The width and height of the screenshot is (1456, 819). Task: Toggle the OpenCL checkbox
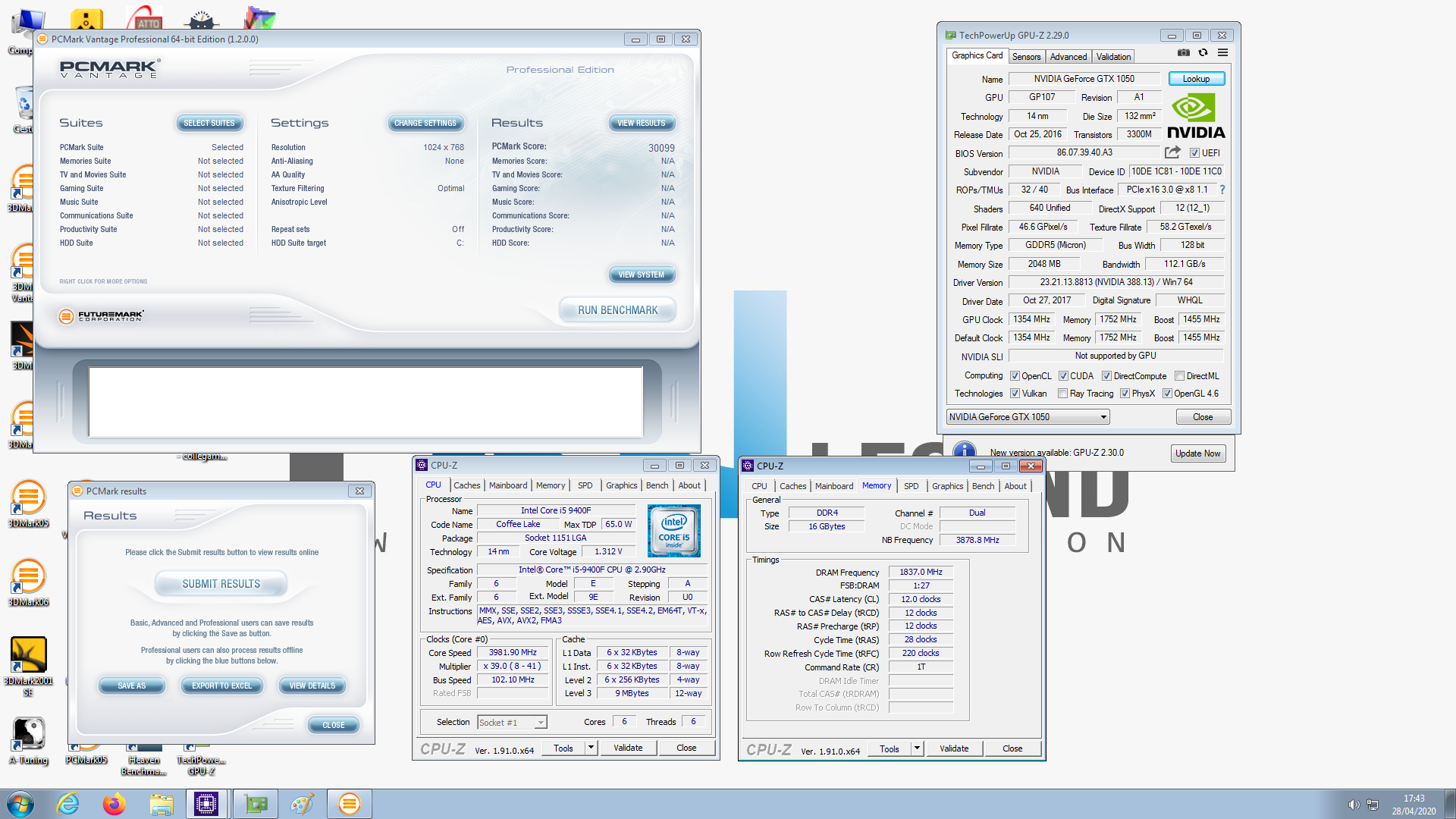coord(1015,376)
